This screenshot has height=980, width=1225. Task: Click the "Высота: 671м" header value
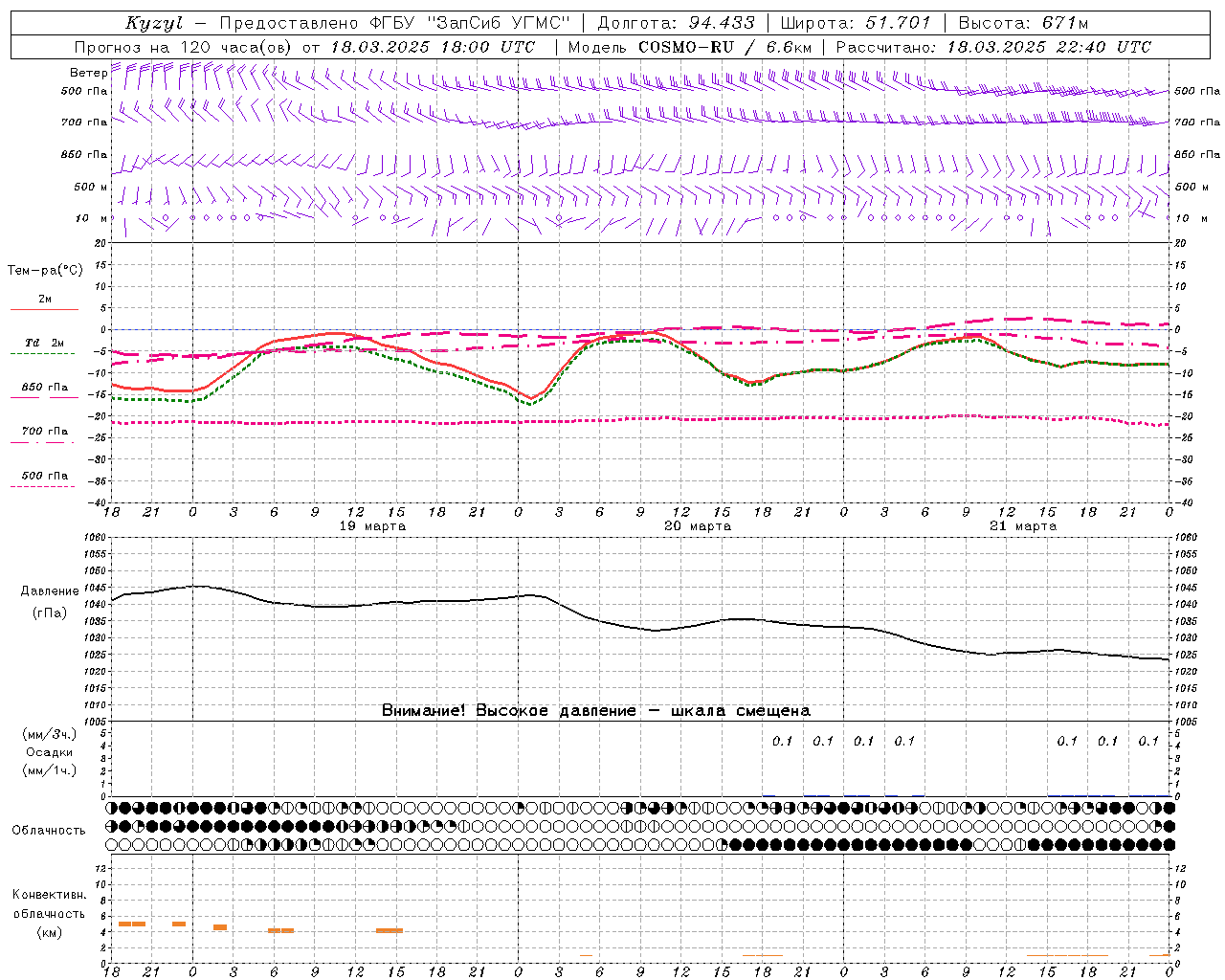[x=1023, y=23]
